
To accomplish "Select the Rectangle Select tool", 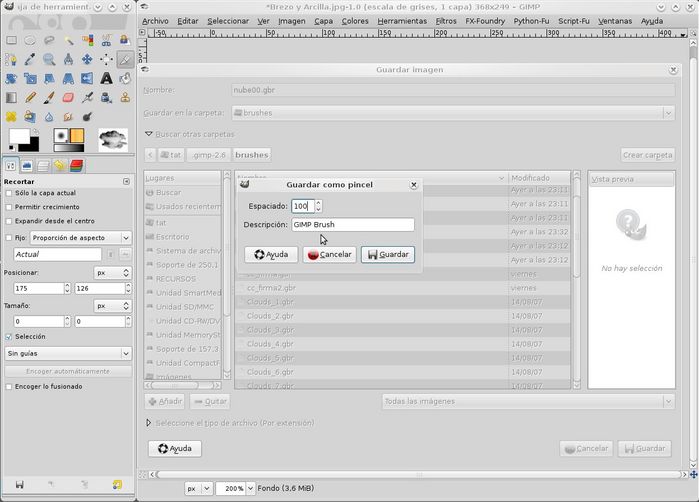I will click(x=11, y=41).
